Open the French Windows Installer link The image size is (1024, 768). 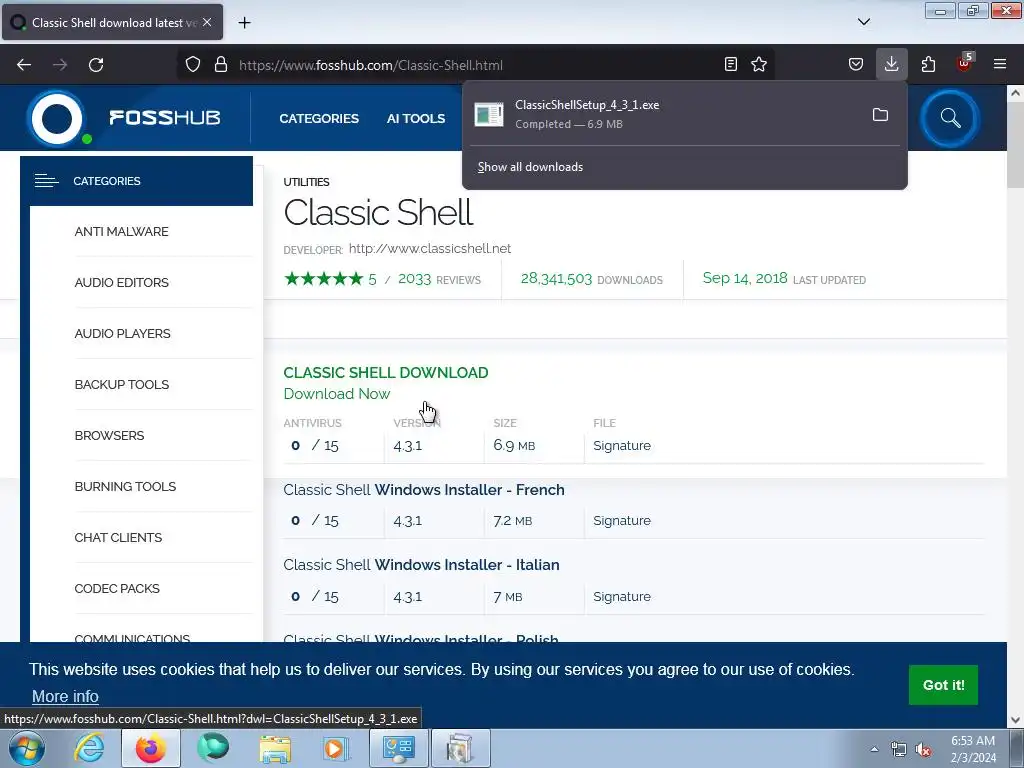point(424,490)
